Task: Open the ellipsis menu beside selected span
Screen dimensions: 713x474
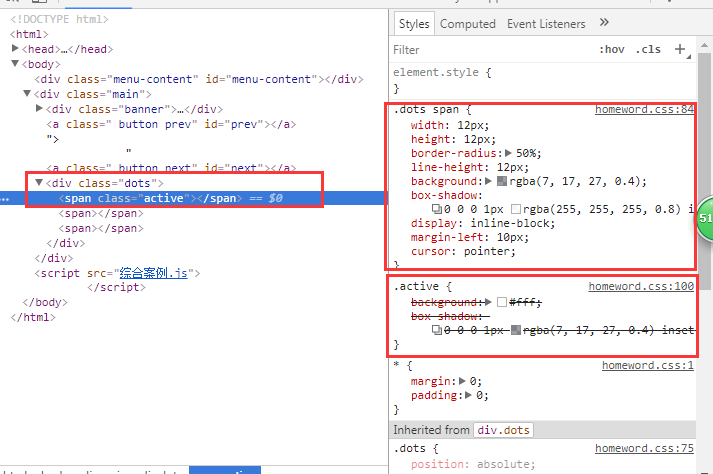Action: click(x=5, y=199)
